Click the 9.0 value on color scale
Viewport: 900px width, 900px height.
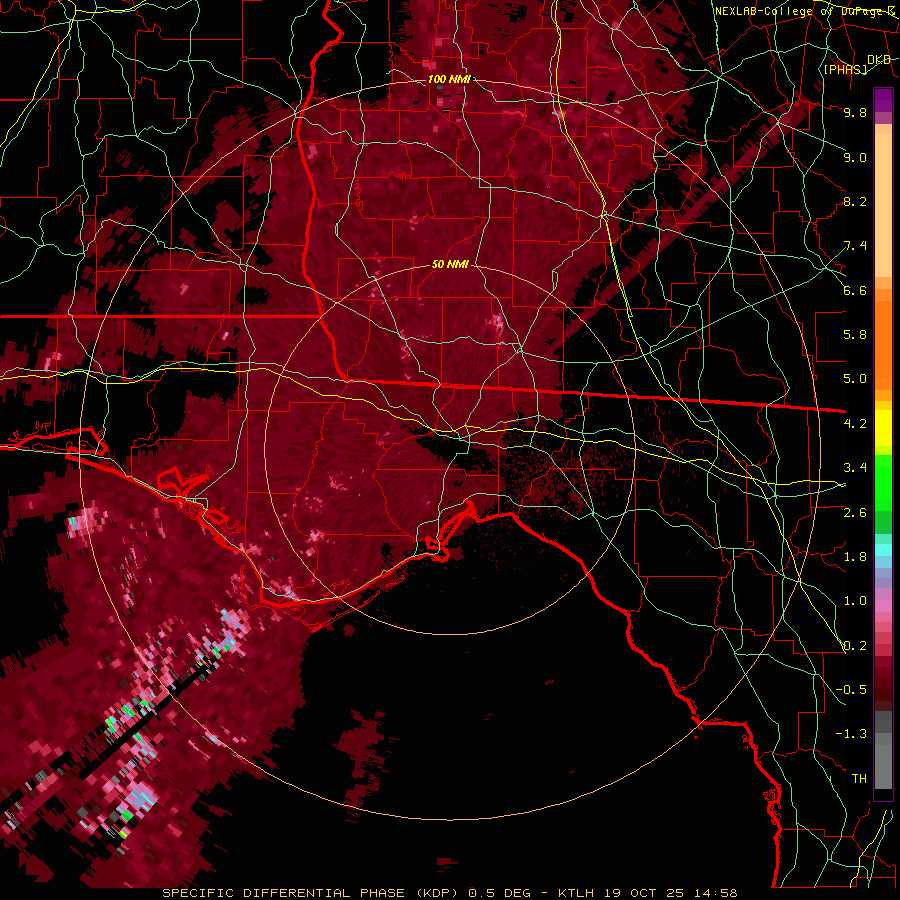(x=855, y=157)
